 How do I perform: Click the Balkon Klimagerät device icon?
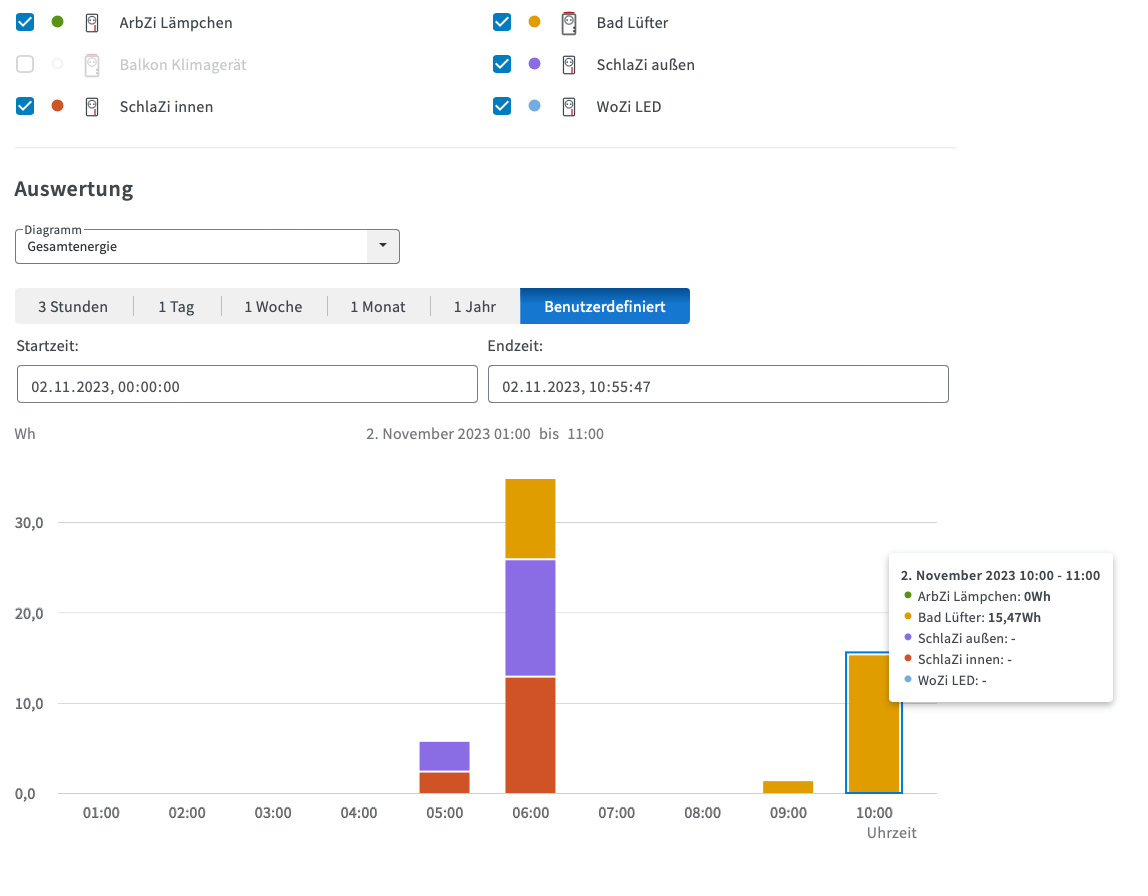pyautogui.click(x=92, y=64)
